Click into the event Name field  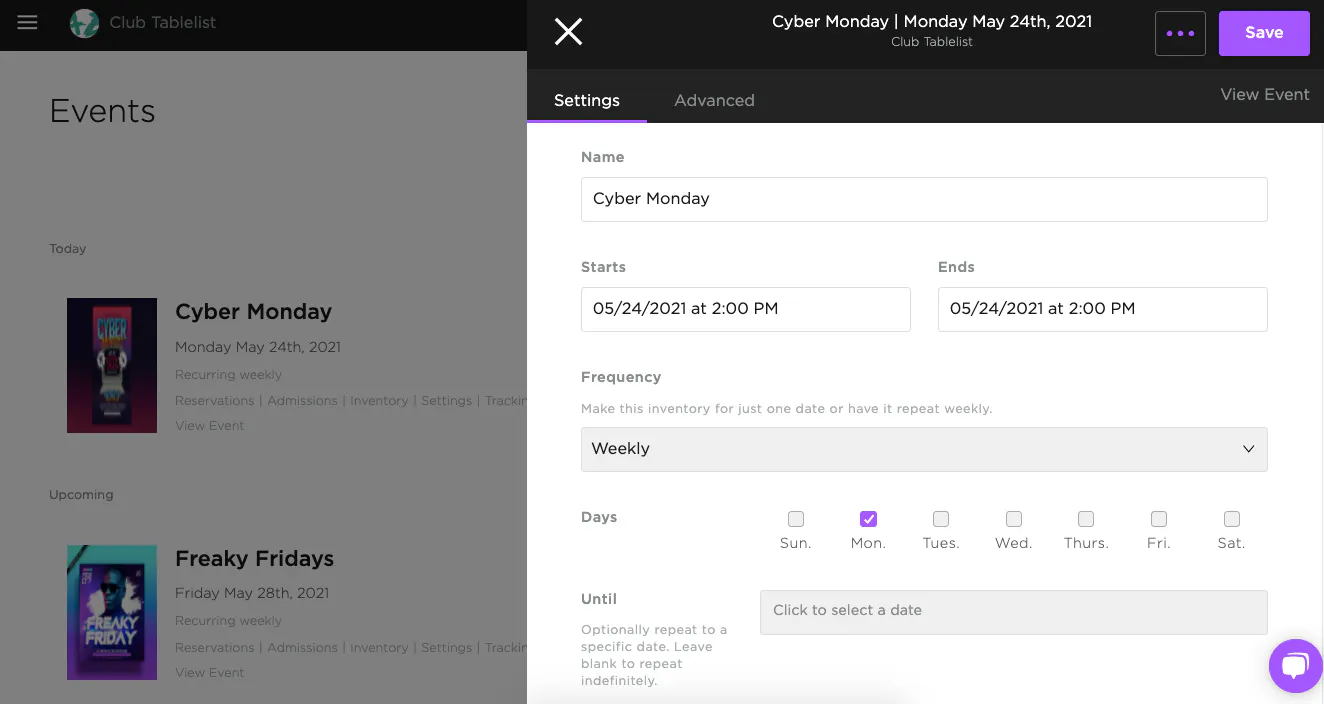pos(924,199)
